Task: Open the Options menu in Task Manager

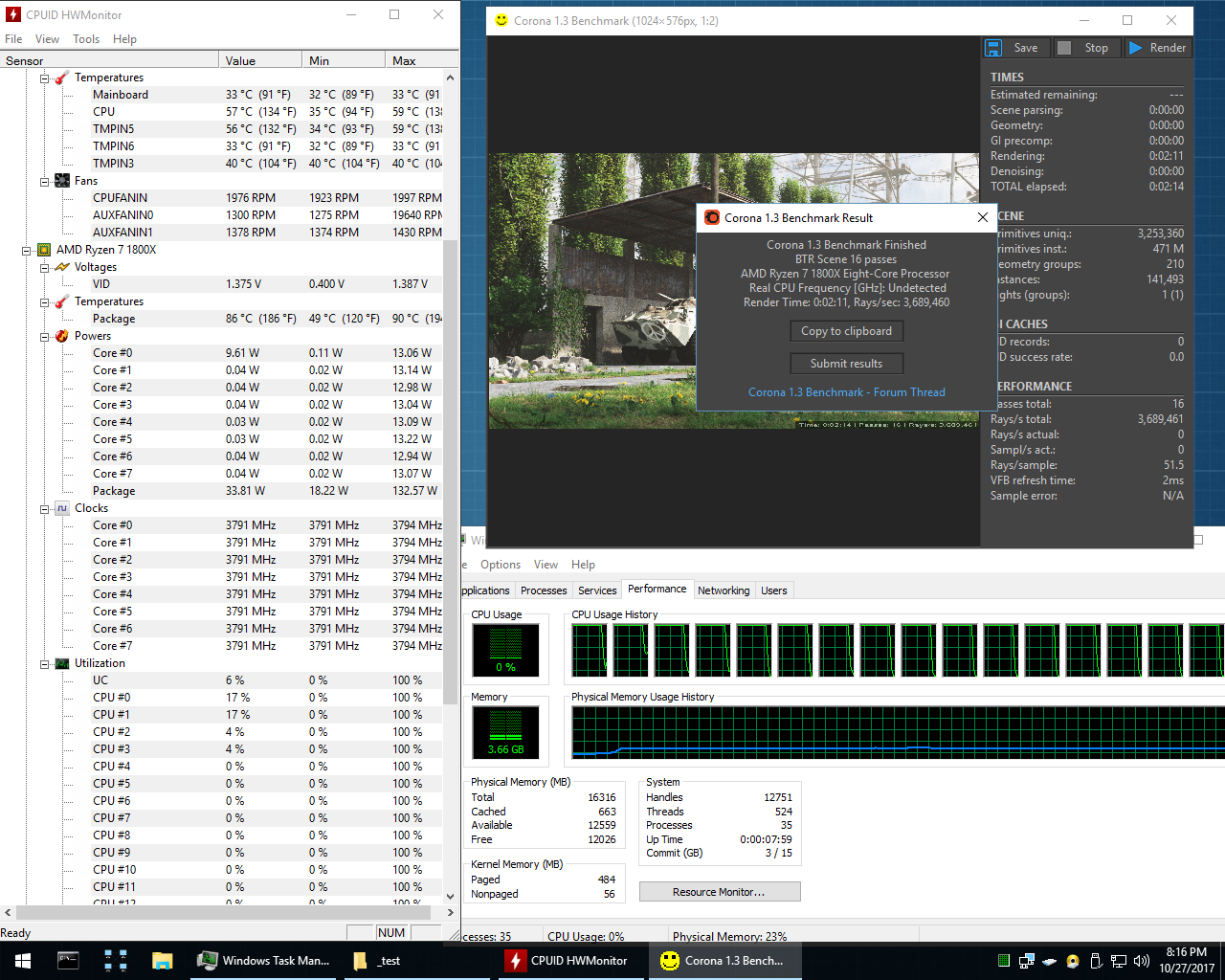Action: coord(501,565)
